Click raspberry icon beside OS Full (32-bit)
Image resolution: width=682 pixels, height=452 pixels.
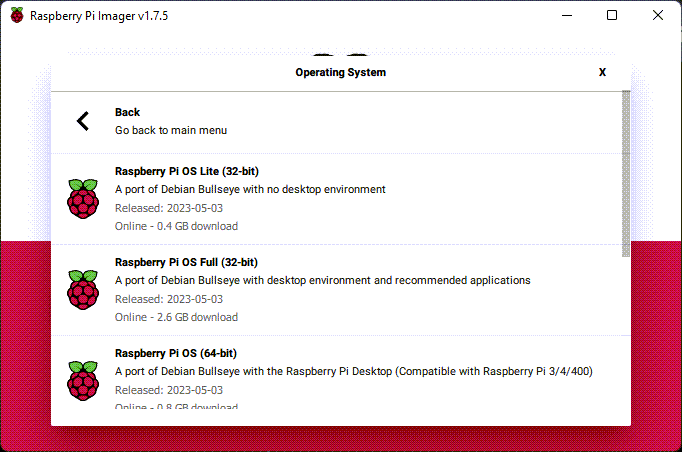(x=83, y=290)
